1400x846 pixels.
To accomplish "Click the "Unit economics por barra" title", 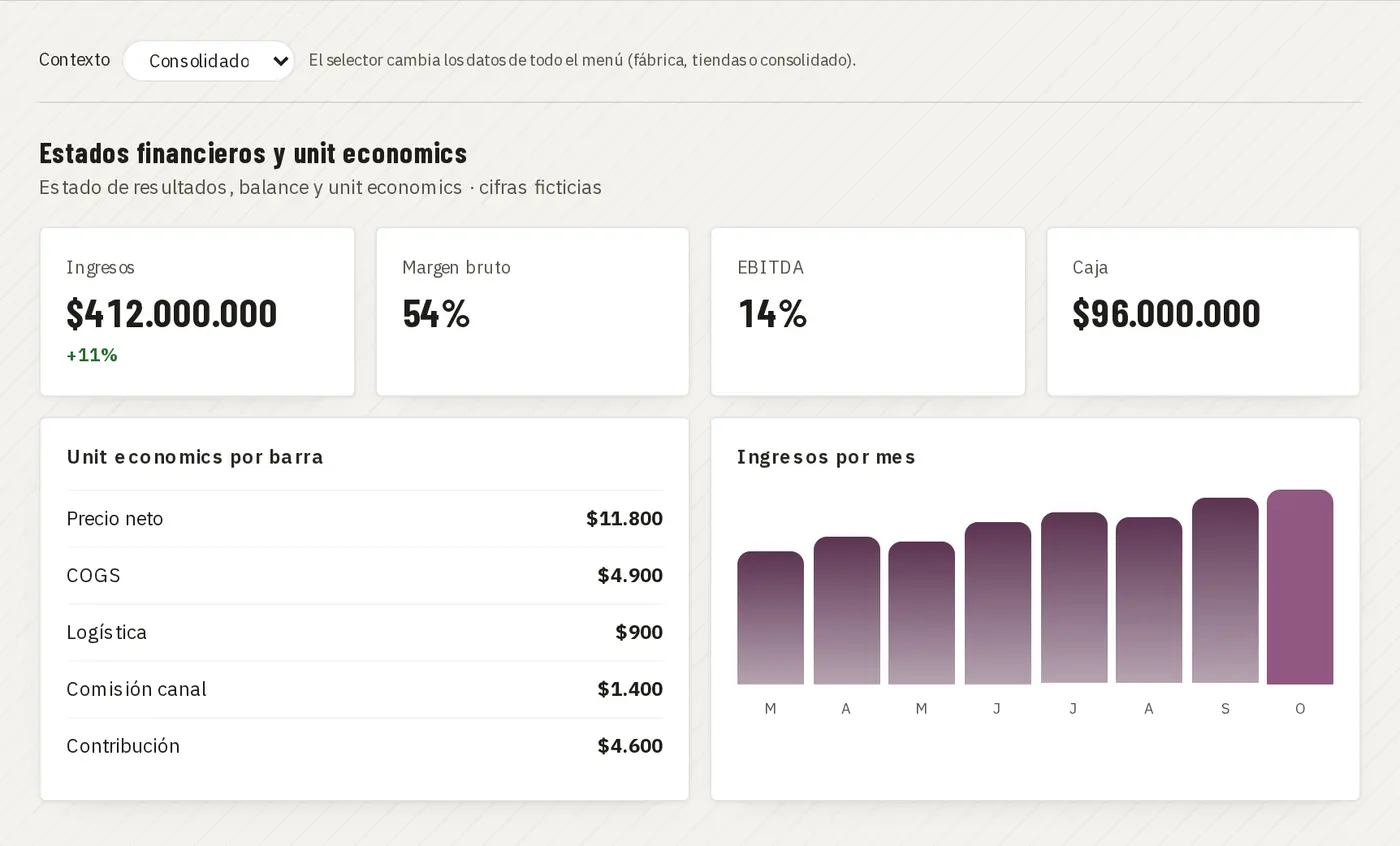I will (x=195, y=457).
